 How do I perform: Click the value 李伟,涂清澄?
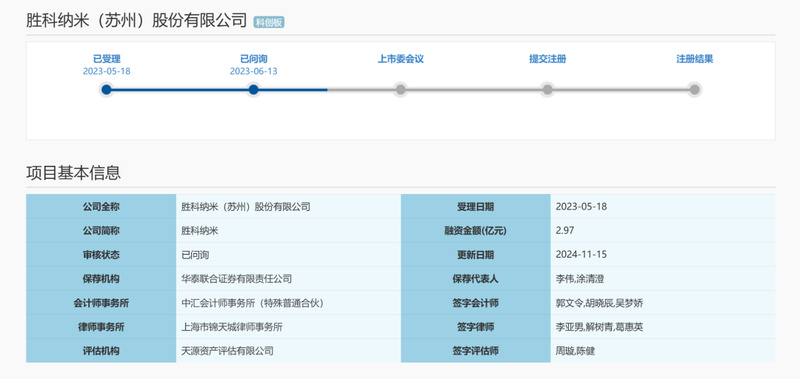(580, 279)
